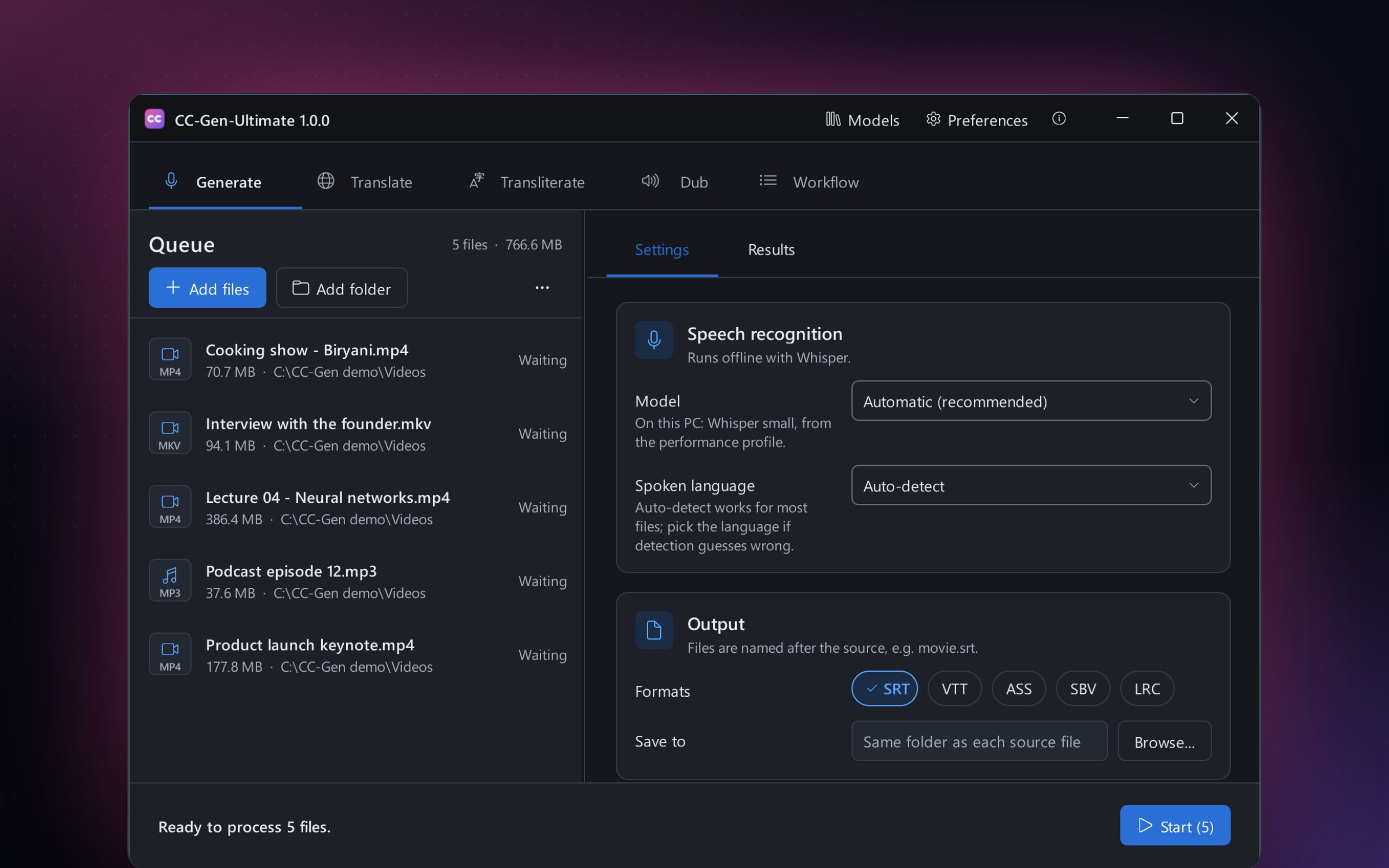
Task: Click the 766.6 MB total size
Action: pyautogui.click(x=534, y=245)
